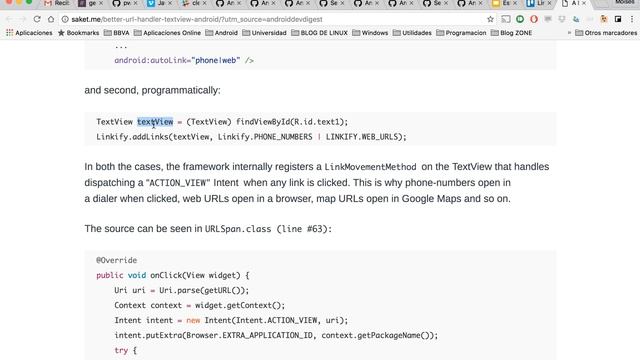Open the Otros marcadores folder
Image resolution: width=640 pixels, height=360 pixels.
606,33
